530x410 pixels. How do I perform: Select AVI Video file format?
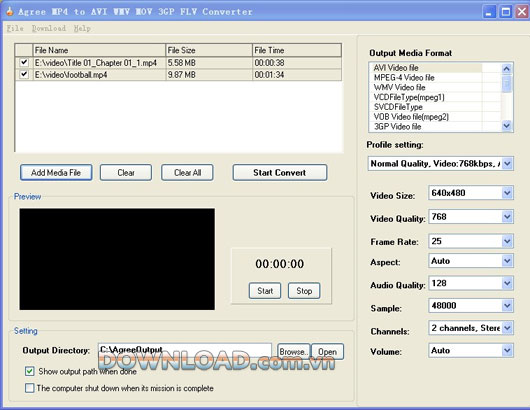425,68
